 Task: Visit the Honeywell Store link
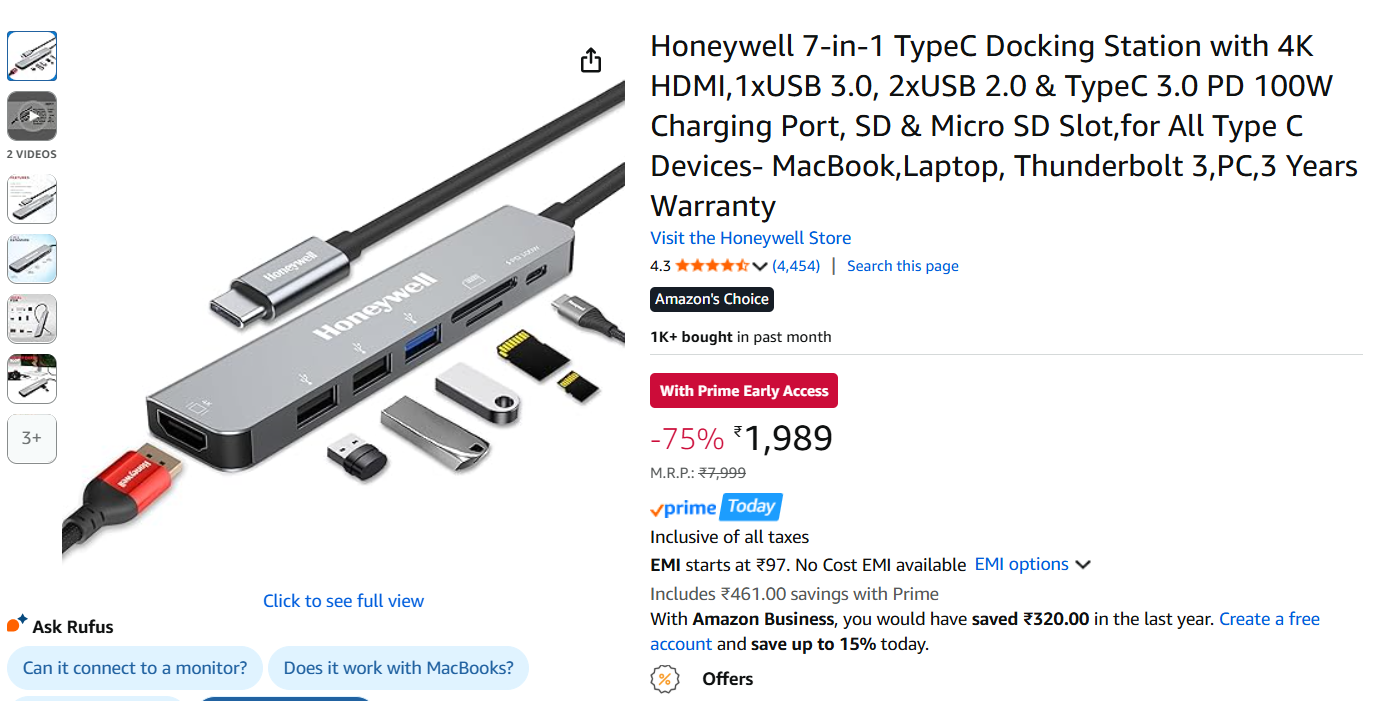click(750, 238)
